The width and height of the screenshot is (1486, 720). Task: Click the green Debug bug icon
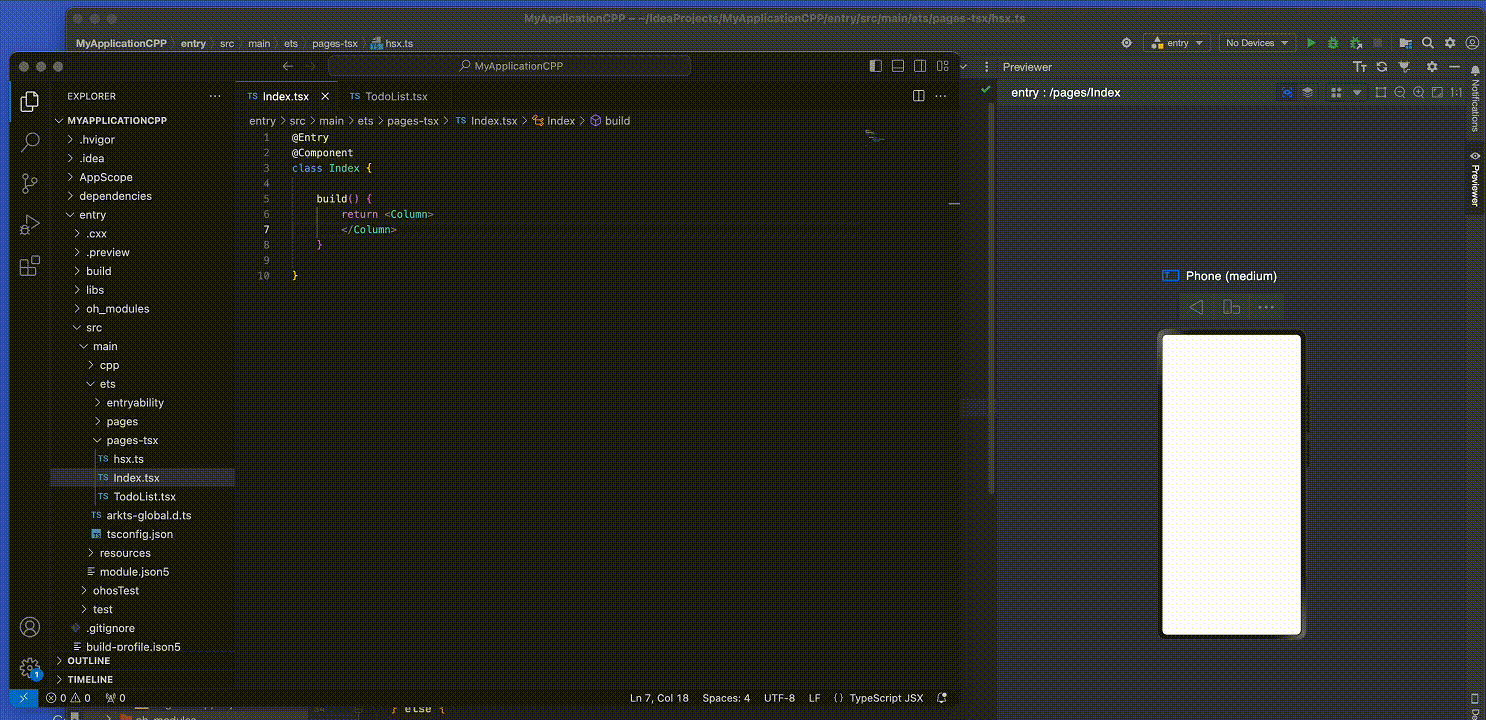tap(1333, 43)
